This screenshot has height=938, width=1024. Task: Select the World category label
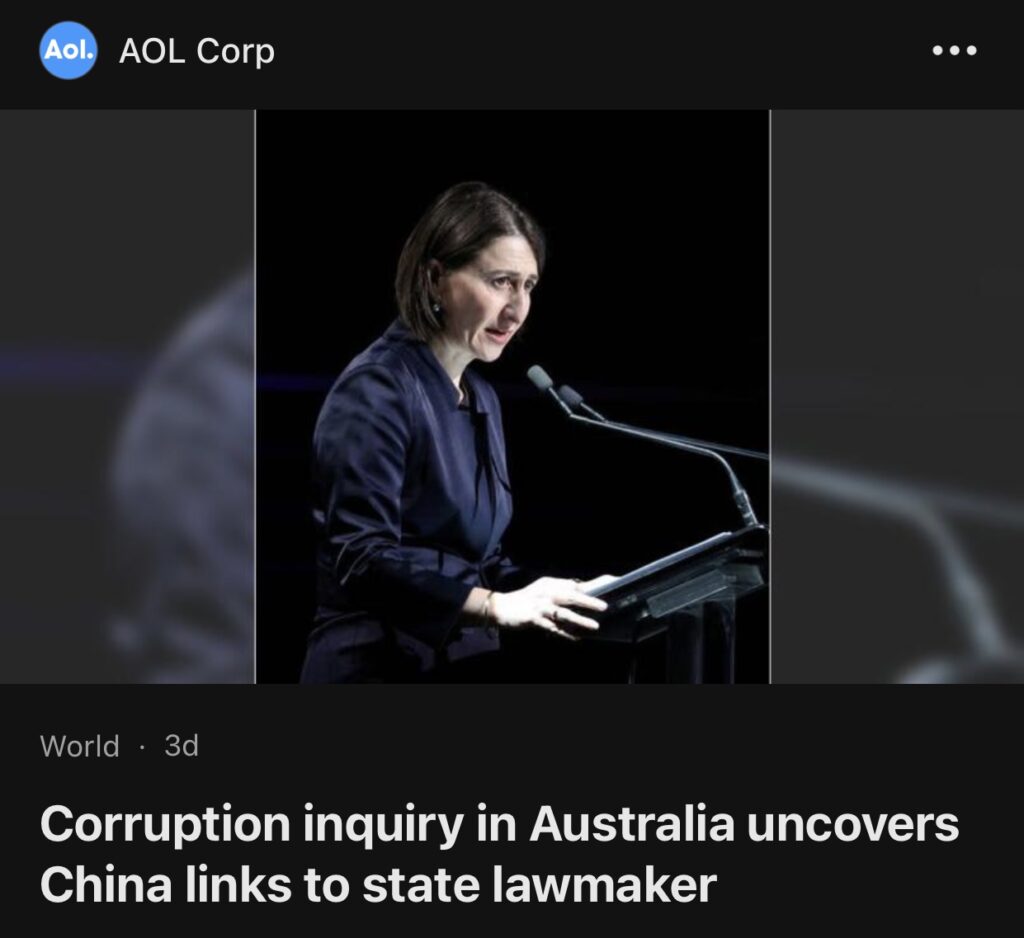pos(80,746)
